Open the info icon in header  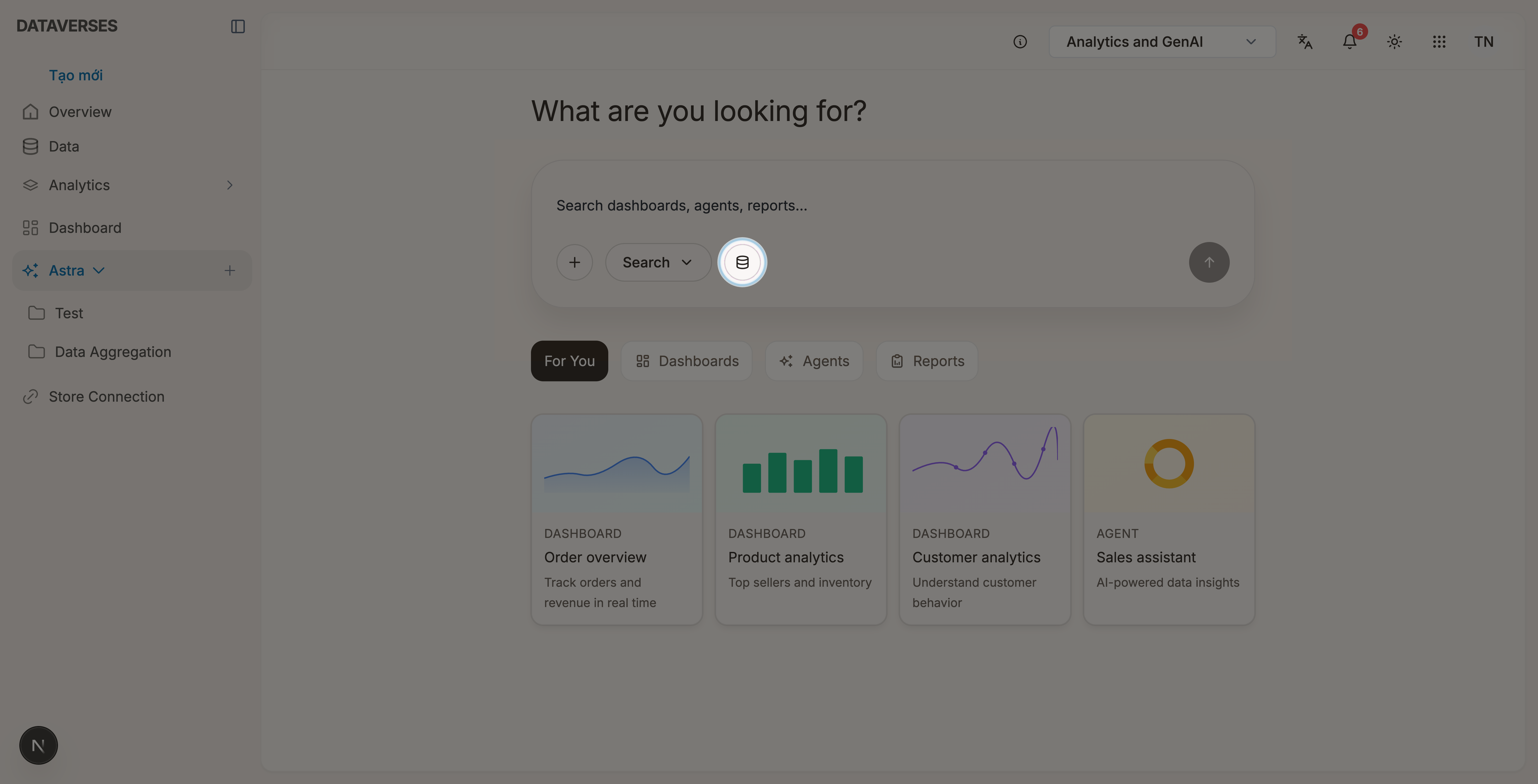tap(1020, 42)
